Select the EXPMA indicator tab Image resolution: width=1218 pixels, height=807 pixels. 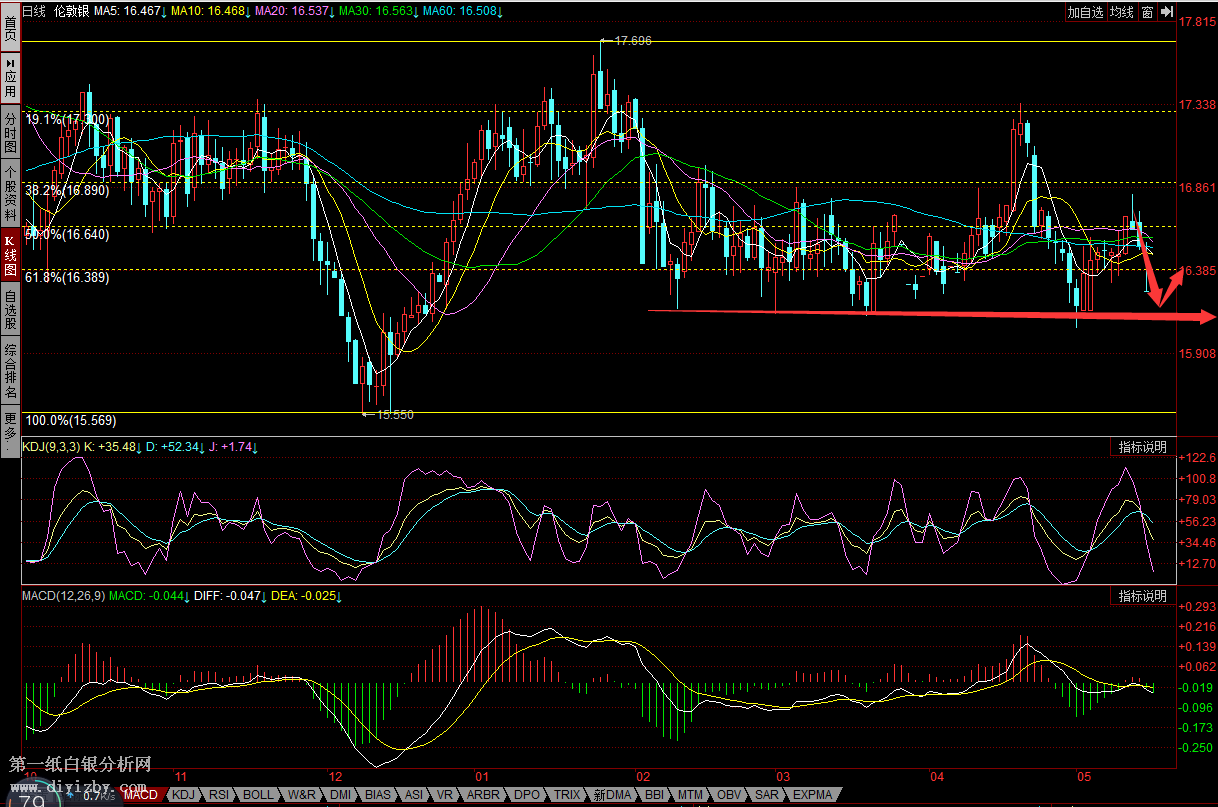point(812,795)
